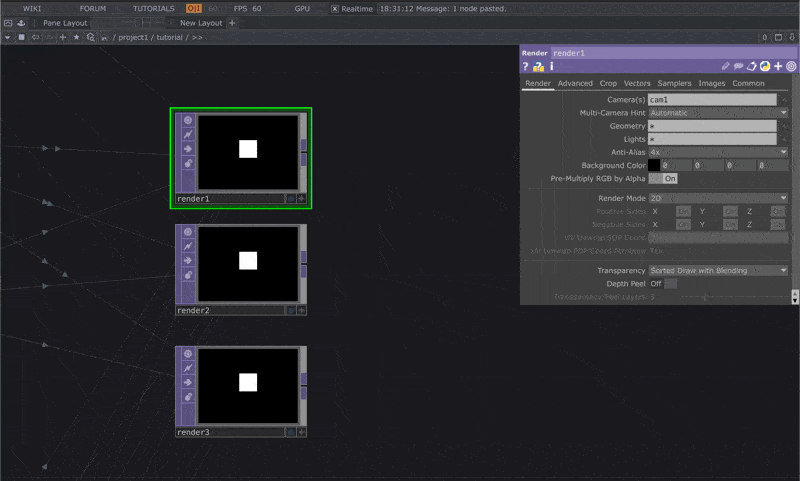
Task: Click the bookmark star icon in path bar
Action: [x=77, y=37]
